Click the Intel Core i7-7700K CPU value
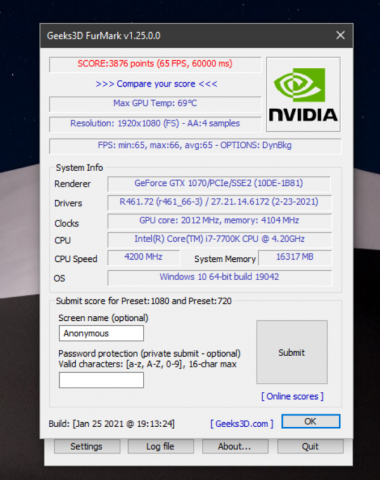The width and height of the screenshot is (380, 480). tap(219, 239)
